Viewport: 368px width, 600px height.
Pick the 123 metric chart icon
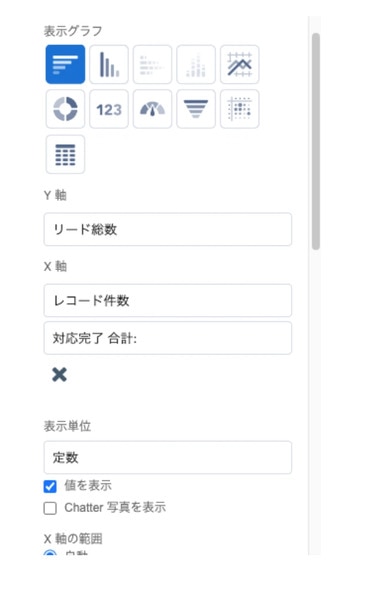tap(109, 109)
